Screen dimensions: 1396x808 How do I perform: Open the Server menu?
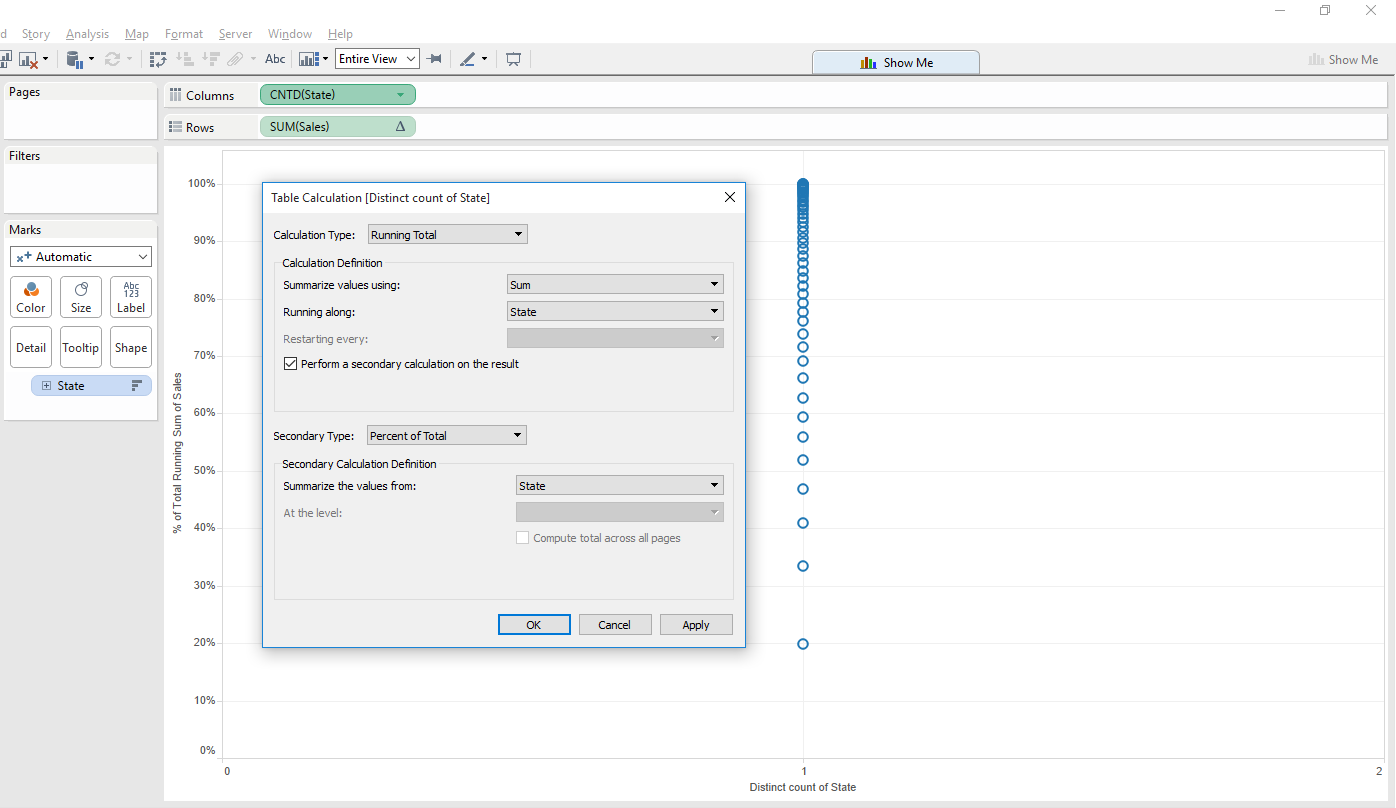[x=235, y=34]
